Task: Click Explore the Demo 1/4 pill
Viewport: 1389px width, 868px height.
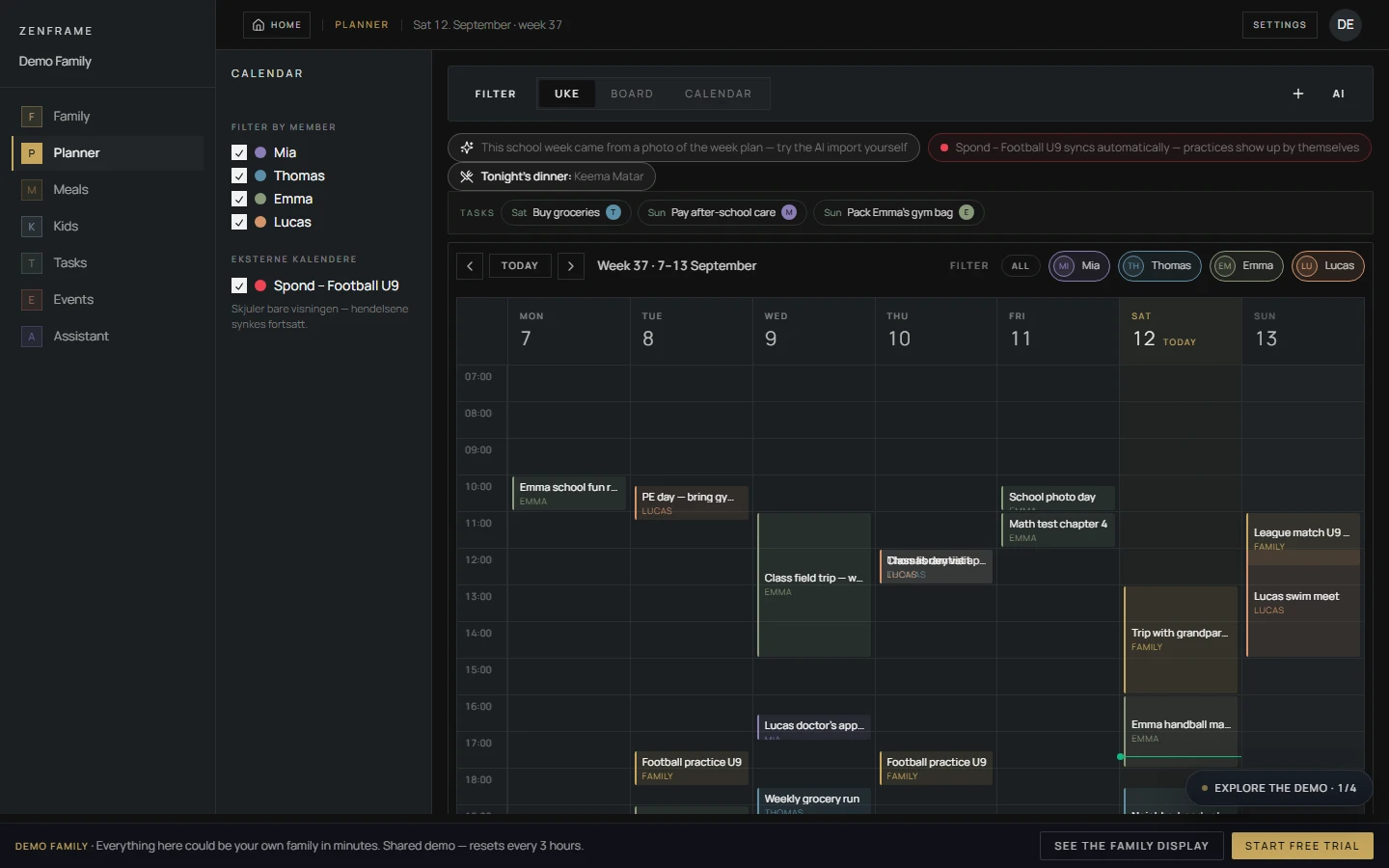Action: point(1278,788)
